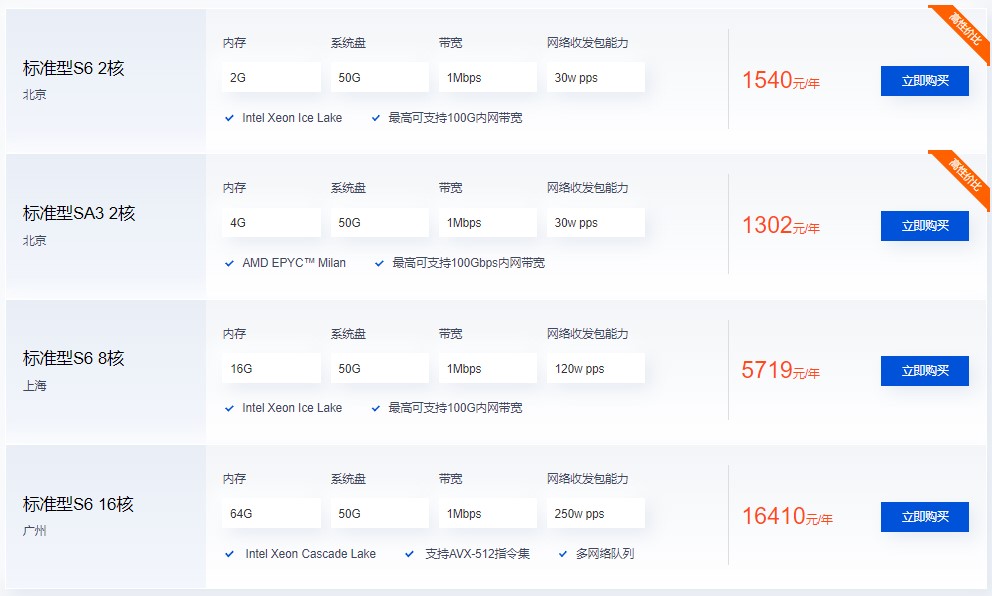Click 1Mbps bandwidth field in S6 8核 row
This screenshot has width=992, height=596.
pyautogui.click(x=488, y=368)
